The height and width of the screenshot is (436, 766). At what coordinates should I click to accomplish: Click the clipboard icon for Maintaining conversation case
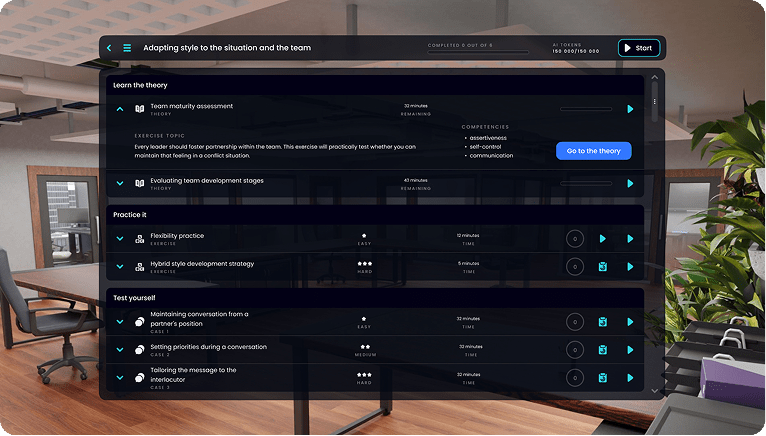pos(602,322)
